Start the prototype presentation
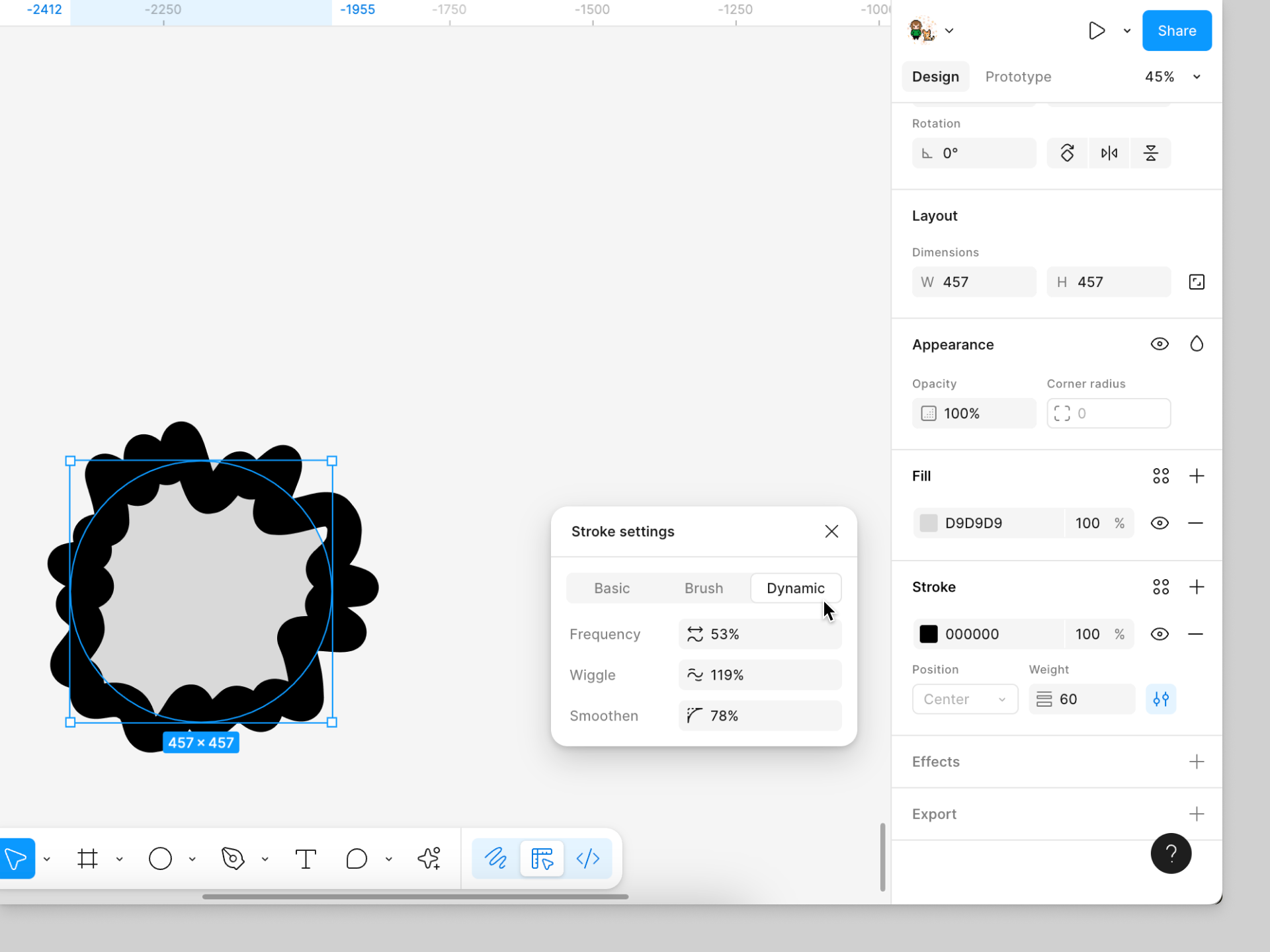This screenshot has width=1270, height=952. pyautogui.click(x=1096, y=31)
